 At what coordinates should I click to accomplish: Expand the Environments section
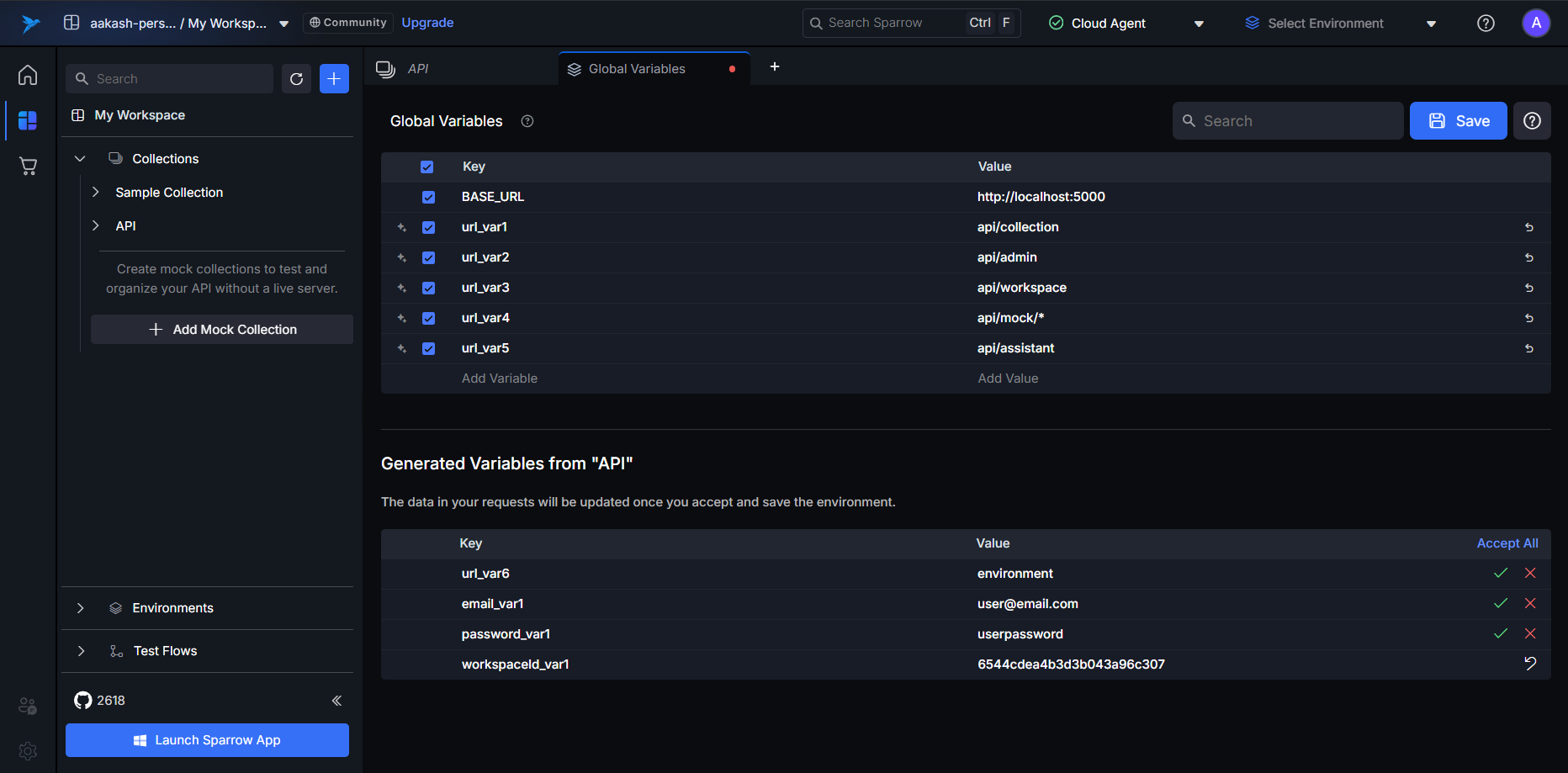coord(81,608)
